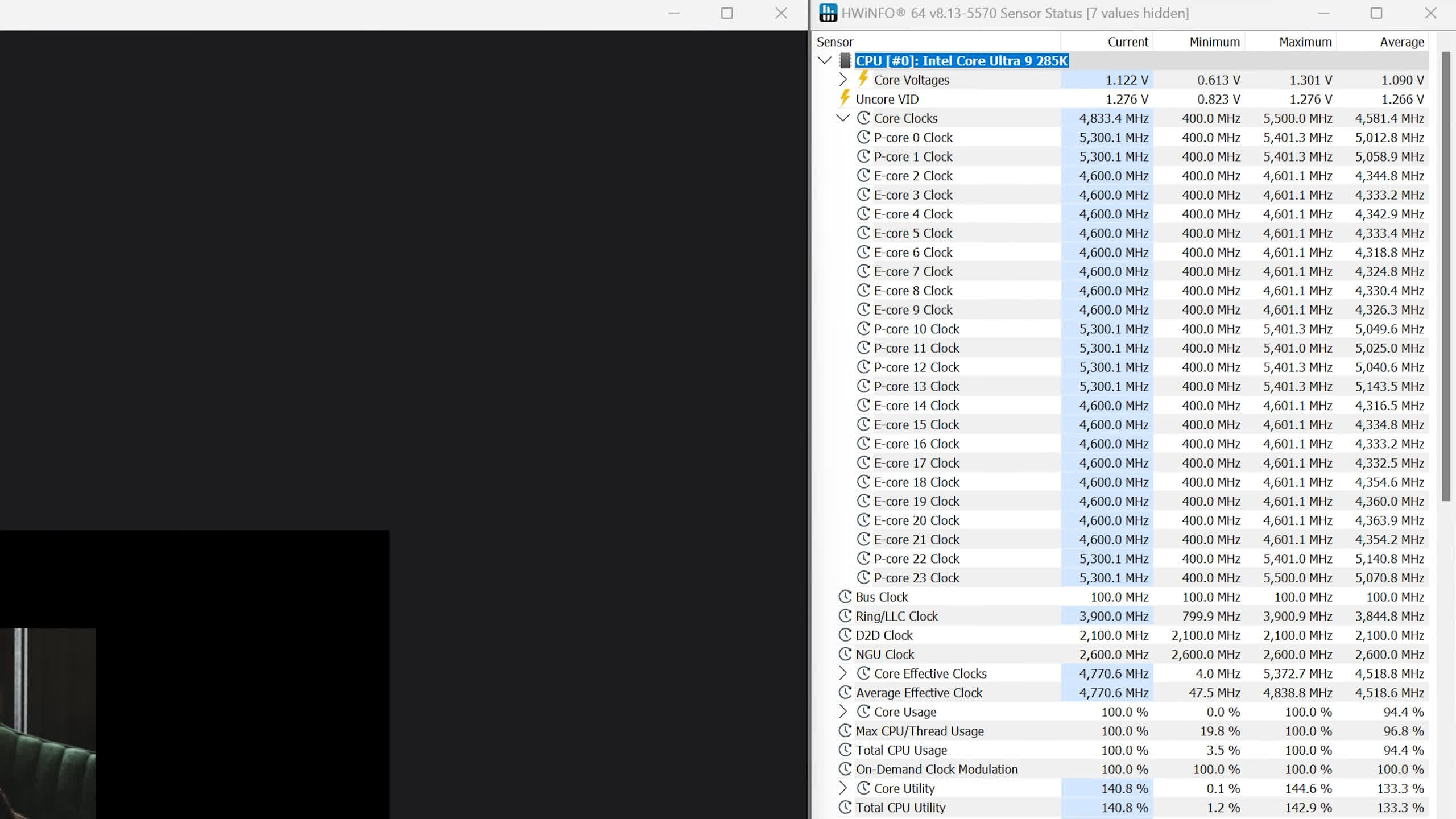
Task: Collapse the CPU [#0] sensor group
Action: [x=825, y=60]
